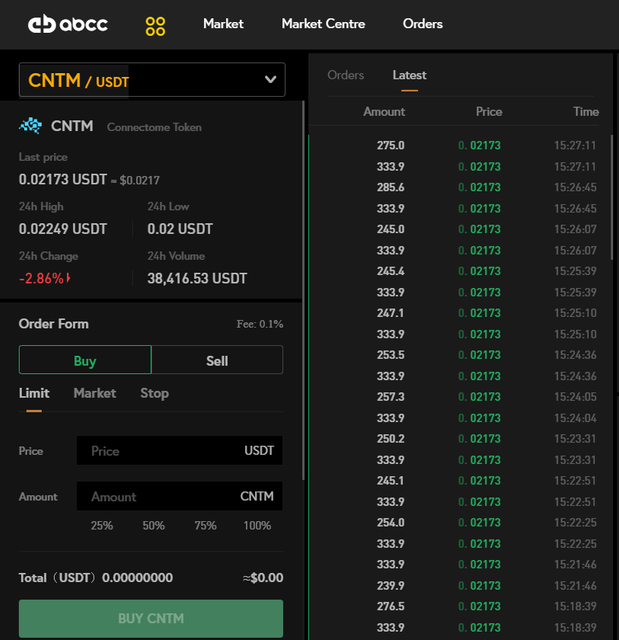Select the trade row with amount 250.2

coord(460,439)
